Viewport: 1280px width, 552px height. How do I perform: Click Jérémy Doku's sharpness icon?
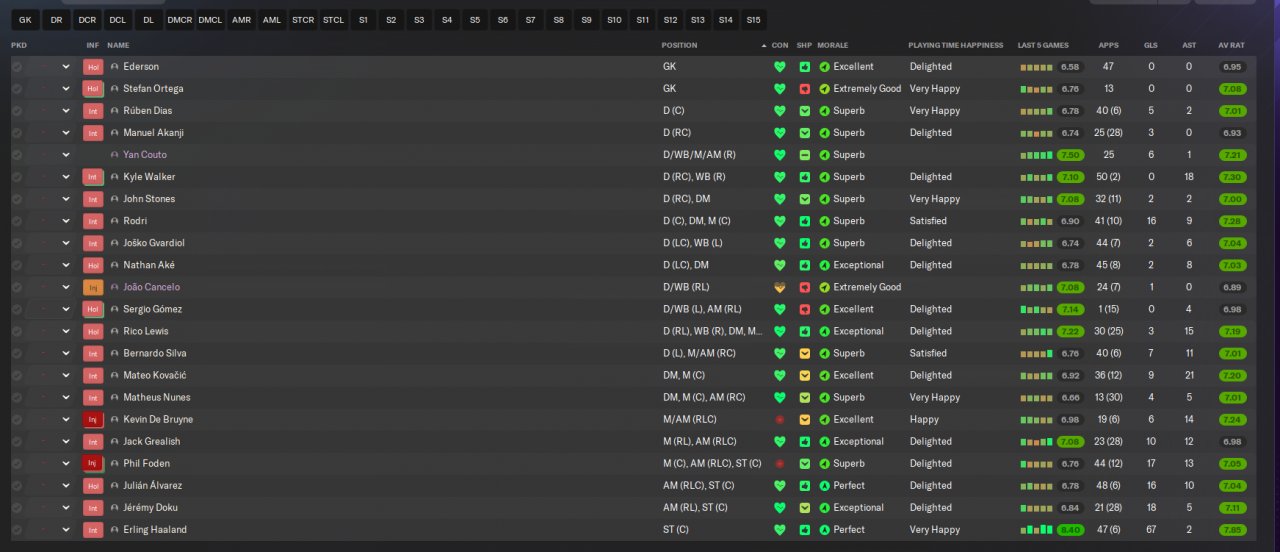tap(804, 507)
